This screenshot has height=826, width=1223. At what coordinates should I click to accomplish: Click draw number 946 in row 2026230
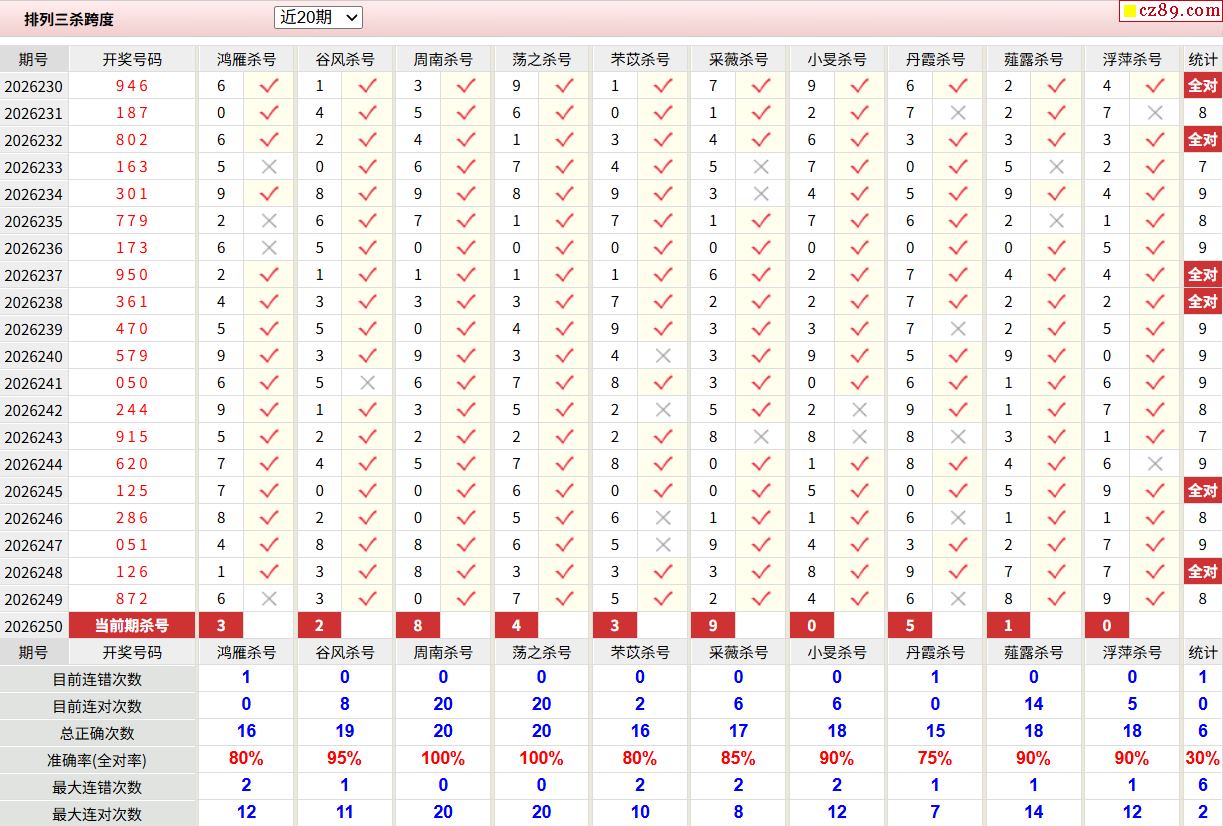[132, 86]
